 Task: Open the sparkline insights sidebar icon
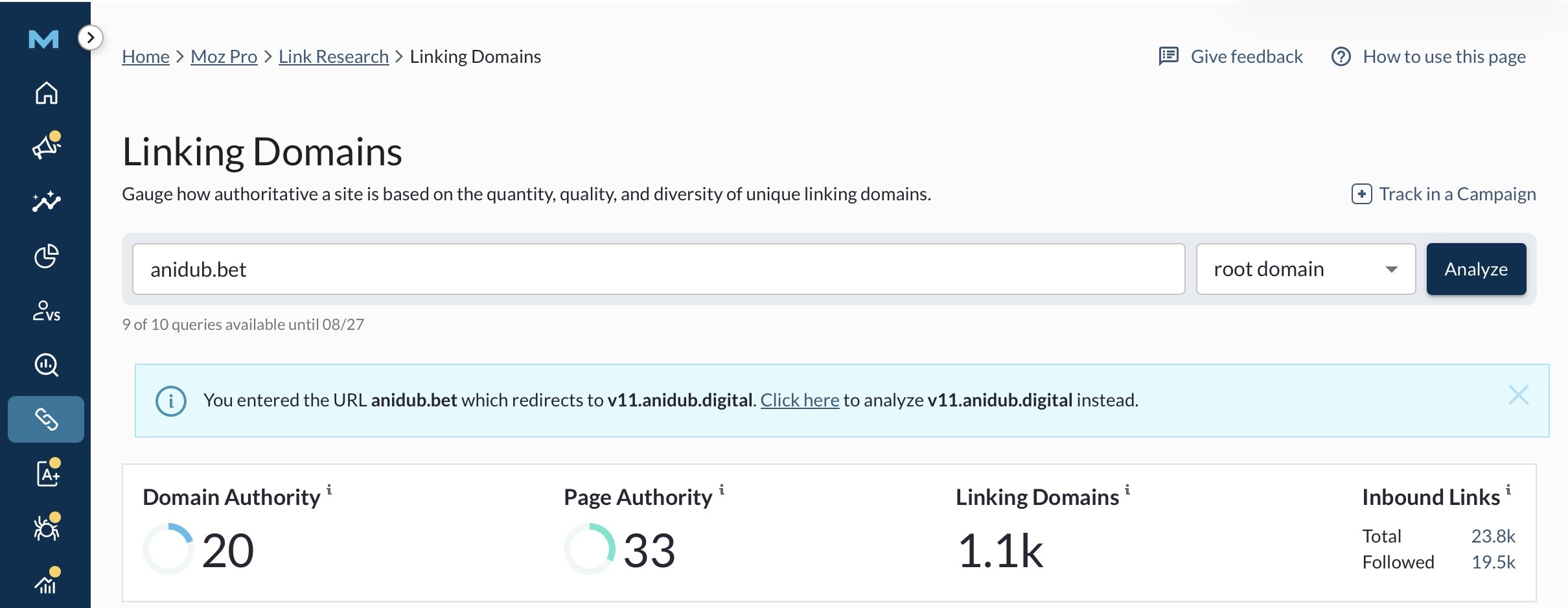coord(46,202)
